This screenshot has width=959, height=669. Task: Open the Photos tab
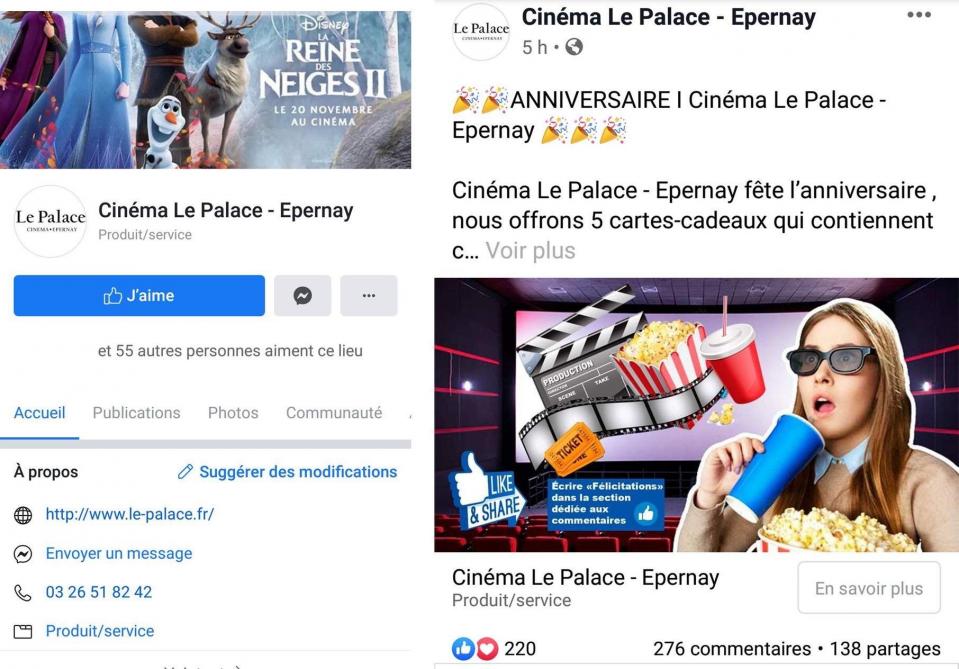[233, 413]
